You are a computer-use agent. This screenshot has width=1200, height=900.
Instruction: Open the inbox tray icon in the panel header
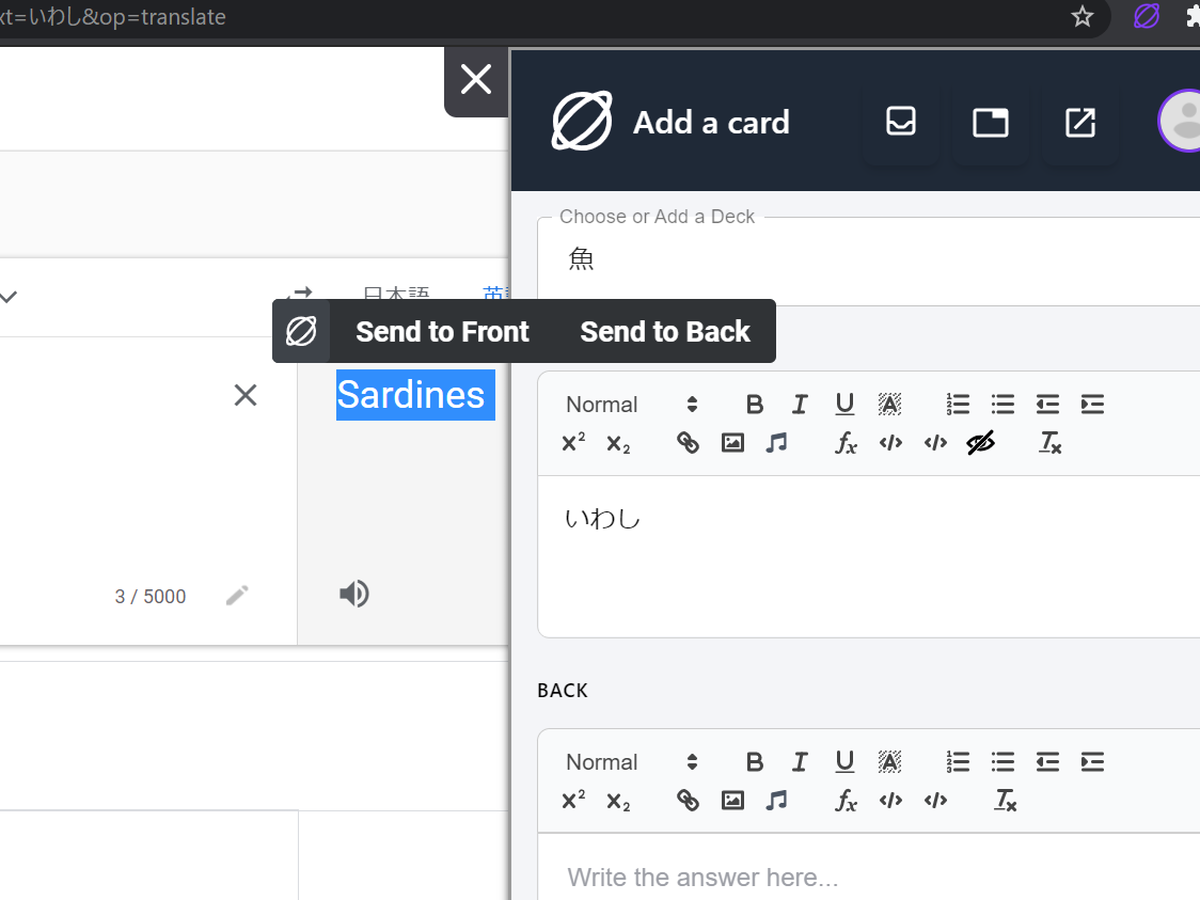901,122
